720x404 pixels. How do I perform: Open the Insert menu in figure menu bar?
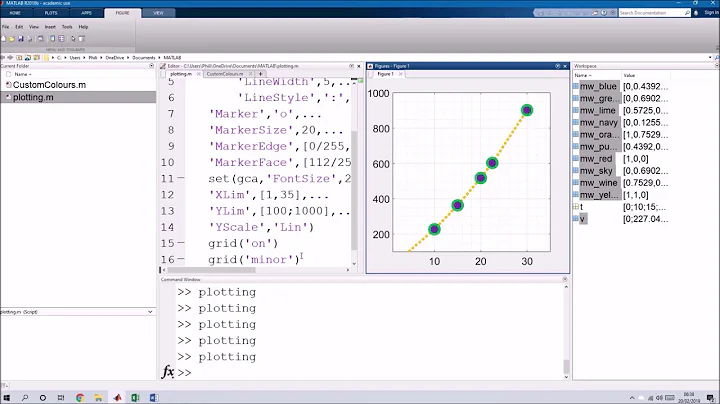pyautogui.click(x=50, y=27)
